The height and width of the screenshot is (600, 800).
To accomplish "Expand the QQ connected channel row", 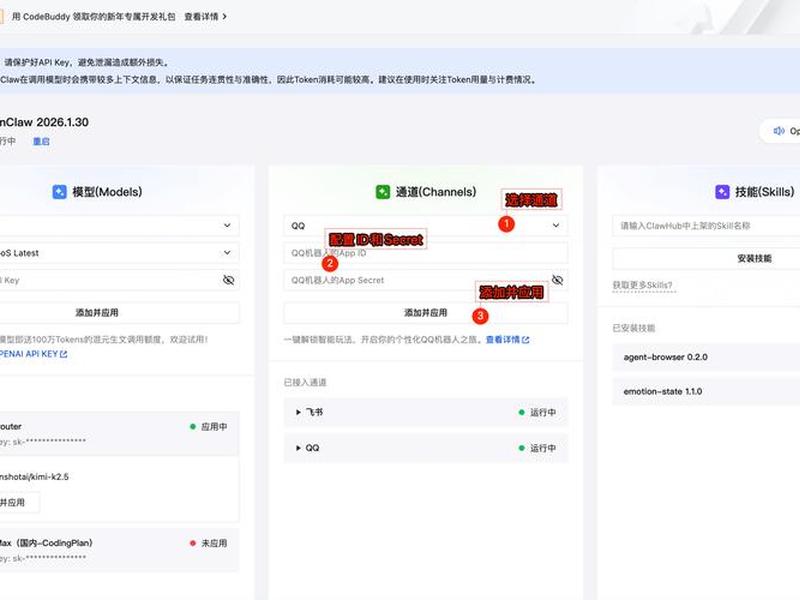I will coord(426,448).
